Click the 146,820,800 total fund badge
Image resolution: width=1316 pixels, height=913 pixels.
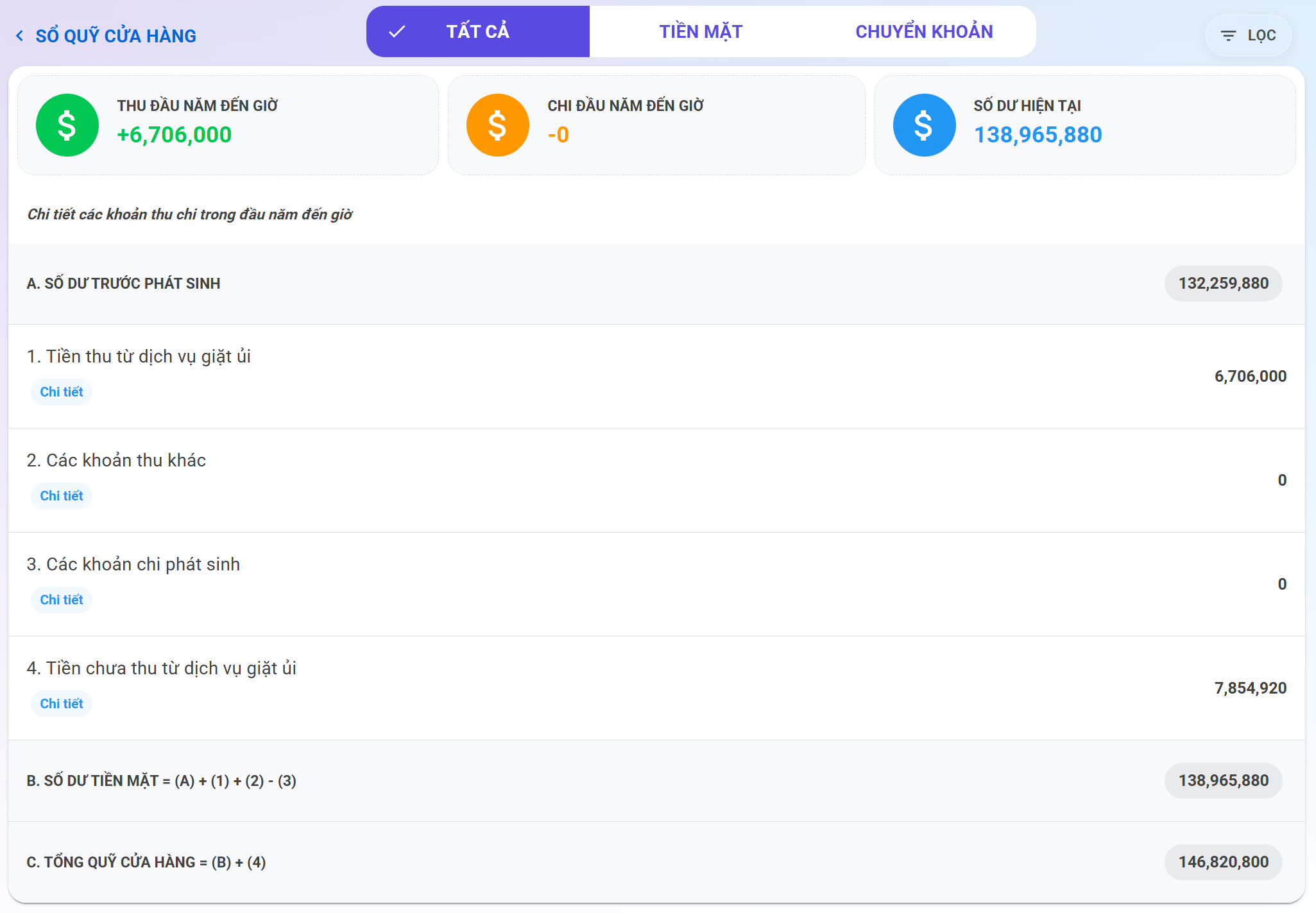pyautogui.click(x=1224, y=862)
